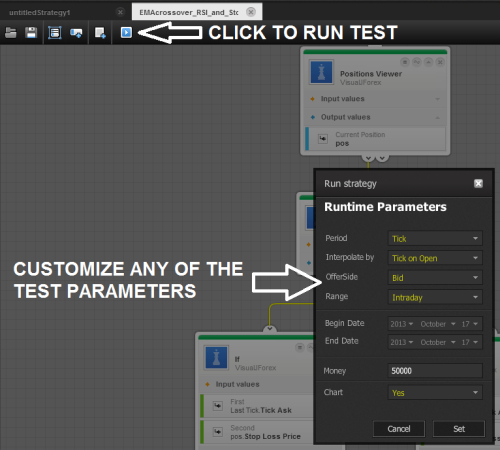Viewport: 500px width, 450px height.
Task: Close the untitledStrategy1 tab
Action: (120, 12)
